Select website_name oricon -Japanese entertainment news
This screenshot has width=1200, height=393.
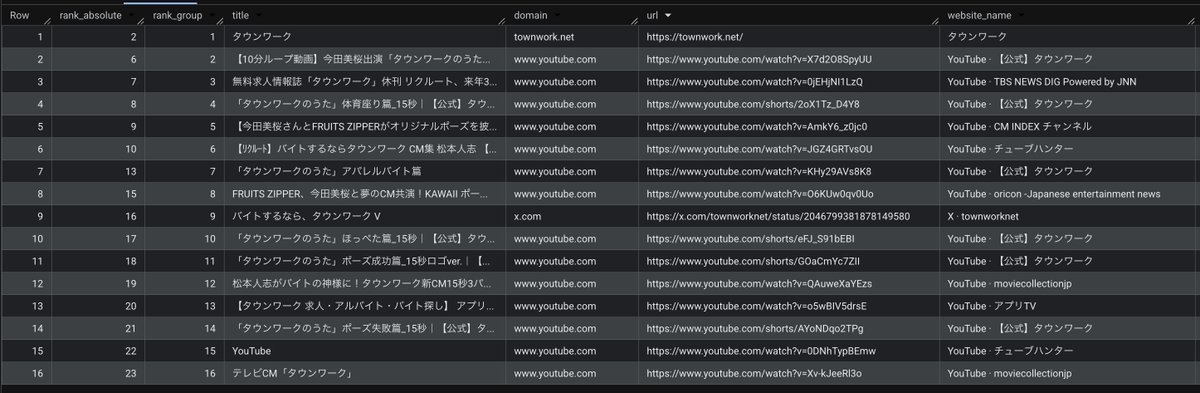[1054, 193]
